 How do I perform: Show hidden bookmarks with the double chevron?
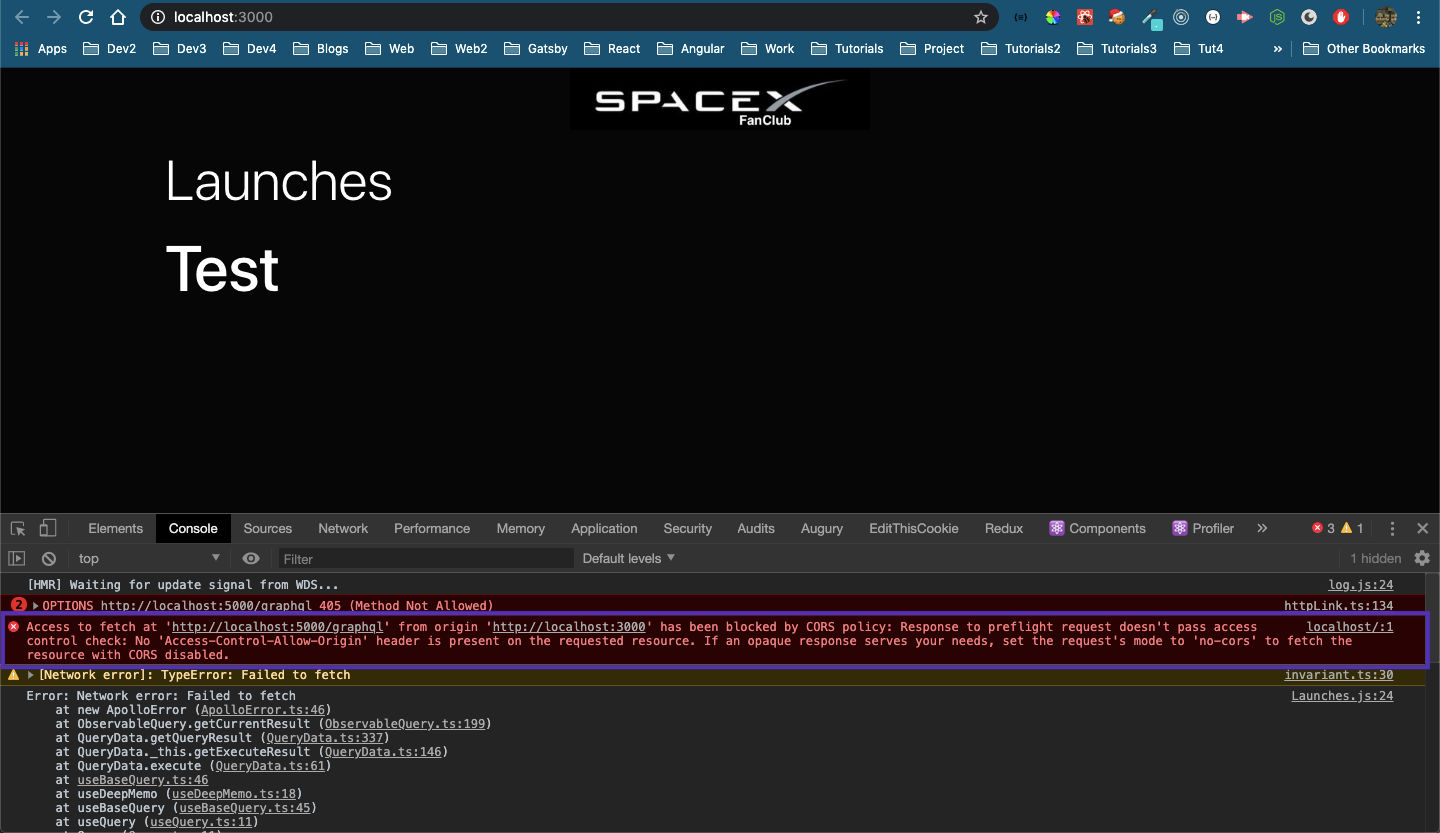click(x=1277, y=48)
